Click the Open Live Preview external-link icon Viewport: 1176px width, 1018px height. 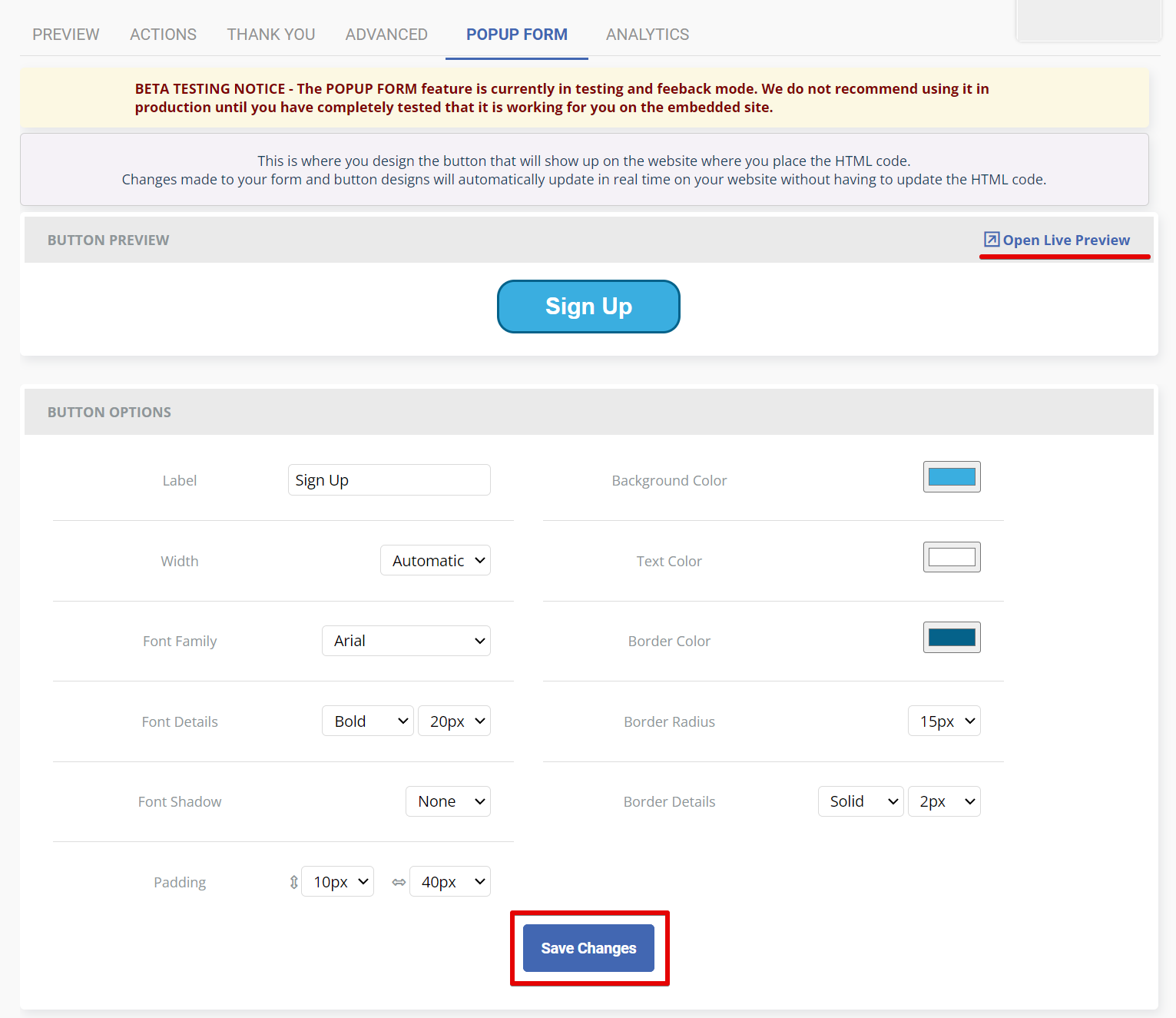click(x=992, y=240)
